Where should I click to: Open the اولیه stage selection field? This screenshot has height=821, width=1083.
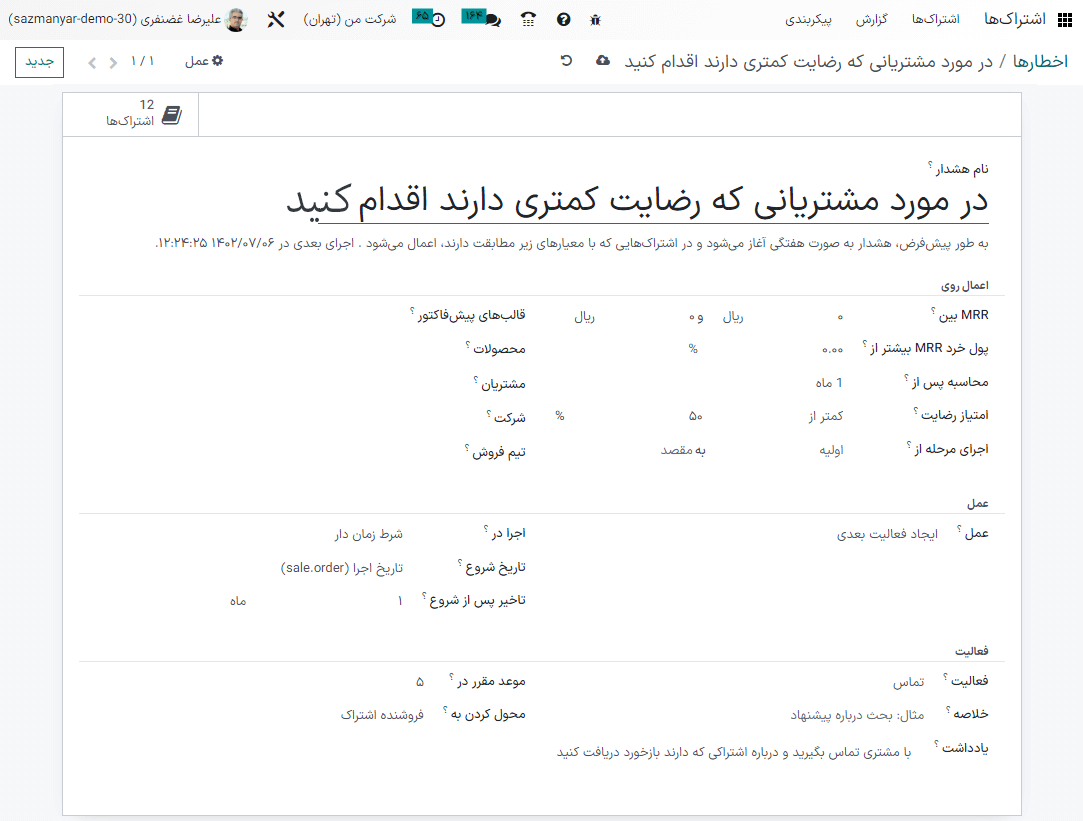(x=832, y=448)
